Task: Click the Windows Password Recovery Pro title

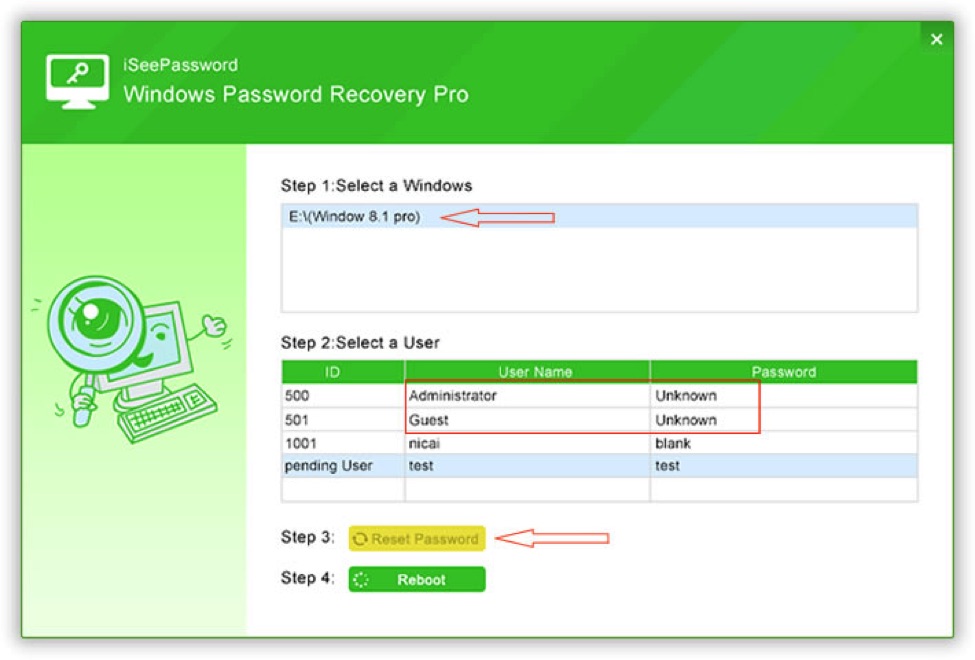Action: tap(296, 94)
